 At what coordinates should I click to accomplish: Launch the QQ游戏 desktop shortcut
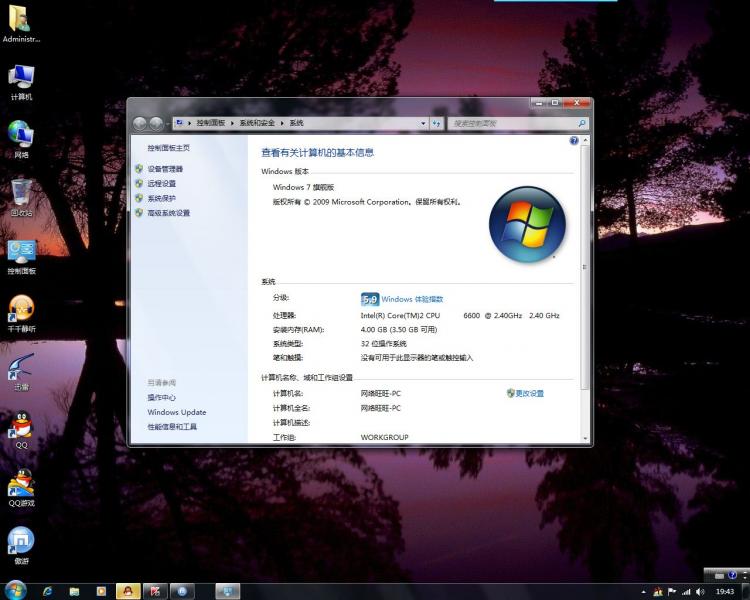click(21, 488)
